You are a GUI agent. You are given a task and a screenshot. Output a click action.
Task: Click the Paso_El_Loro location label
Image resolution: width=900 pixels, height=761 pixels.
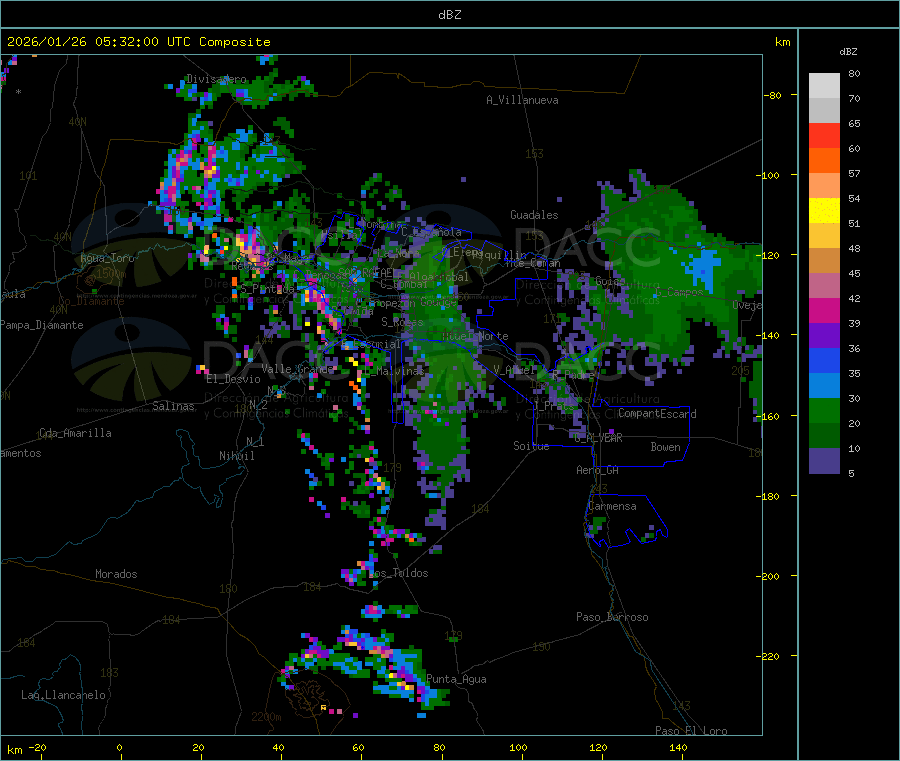click(691, 731)
